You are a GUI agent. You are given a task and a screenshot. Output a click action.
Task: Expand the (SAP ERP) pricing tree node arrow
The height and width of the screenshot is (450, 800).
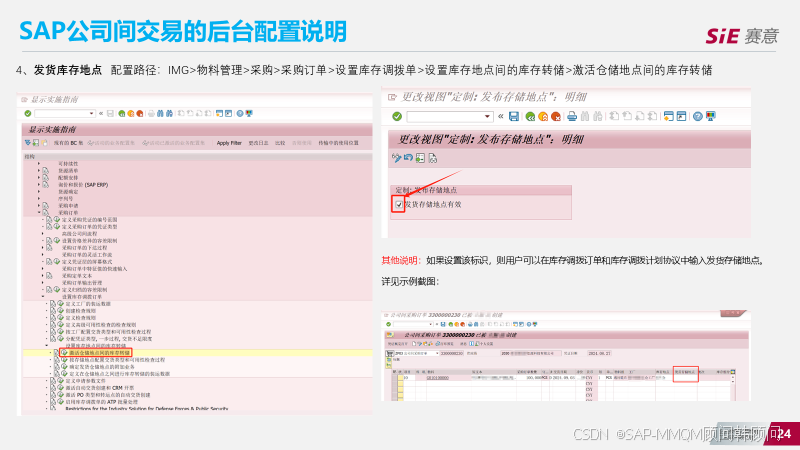tap(39, 185)
